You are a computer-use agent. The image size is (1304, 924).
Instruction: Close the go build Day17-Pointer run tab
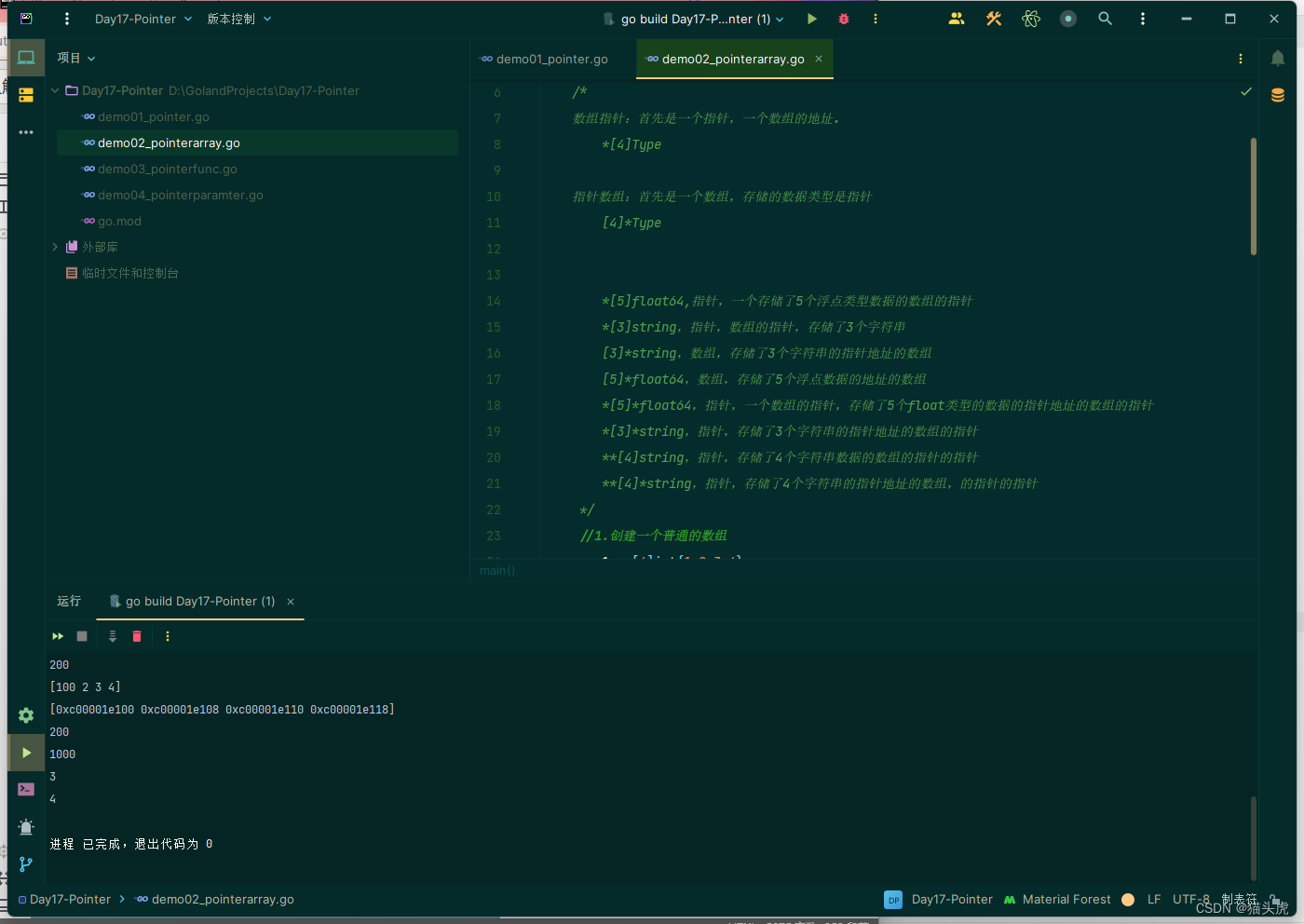coord(291,602)
